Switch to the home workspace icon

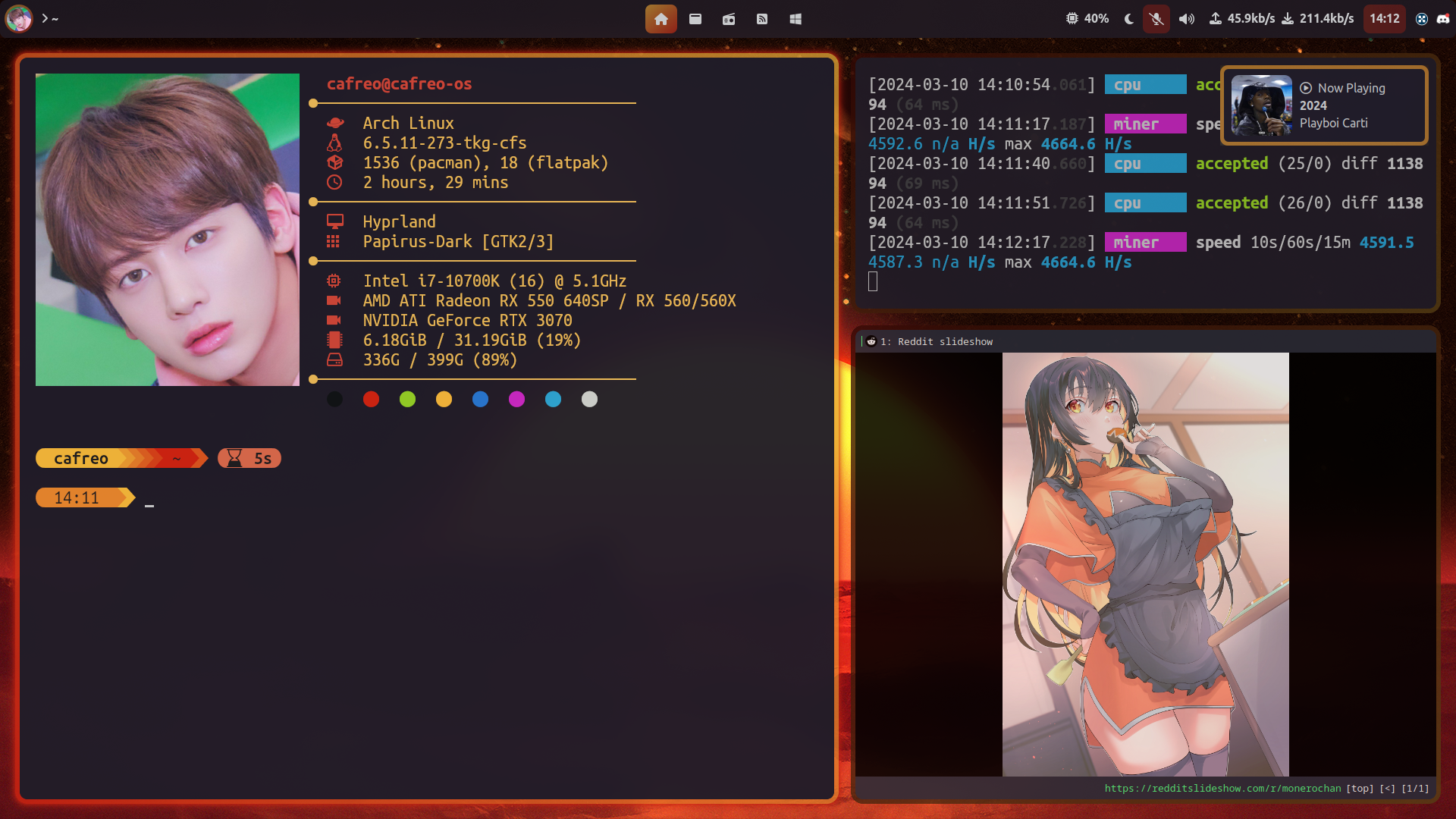(x=661, y=19)
